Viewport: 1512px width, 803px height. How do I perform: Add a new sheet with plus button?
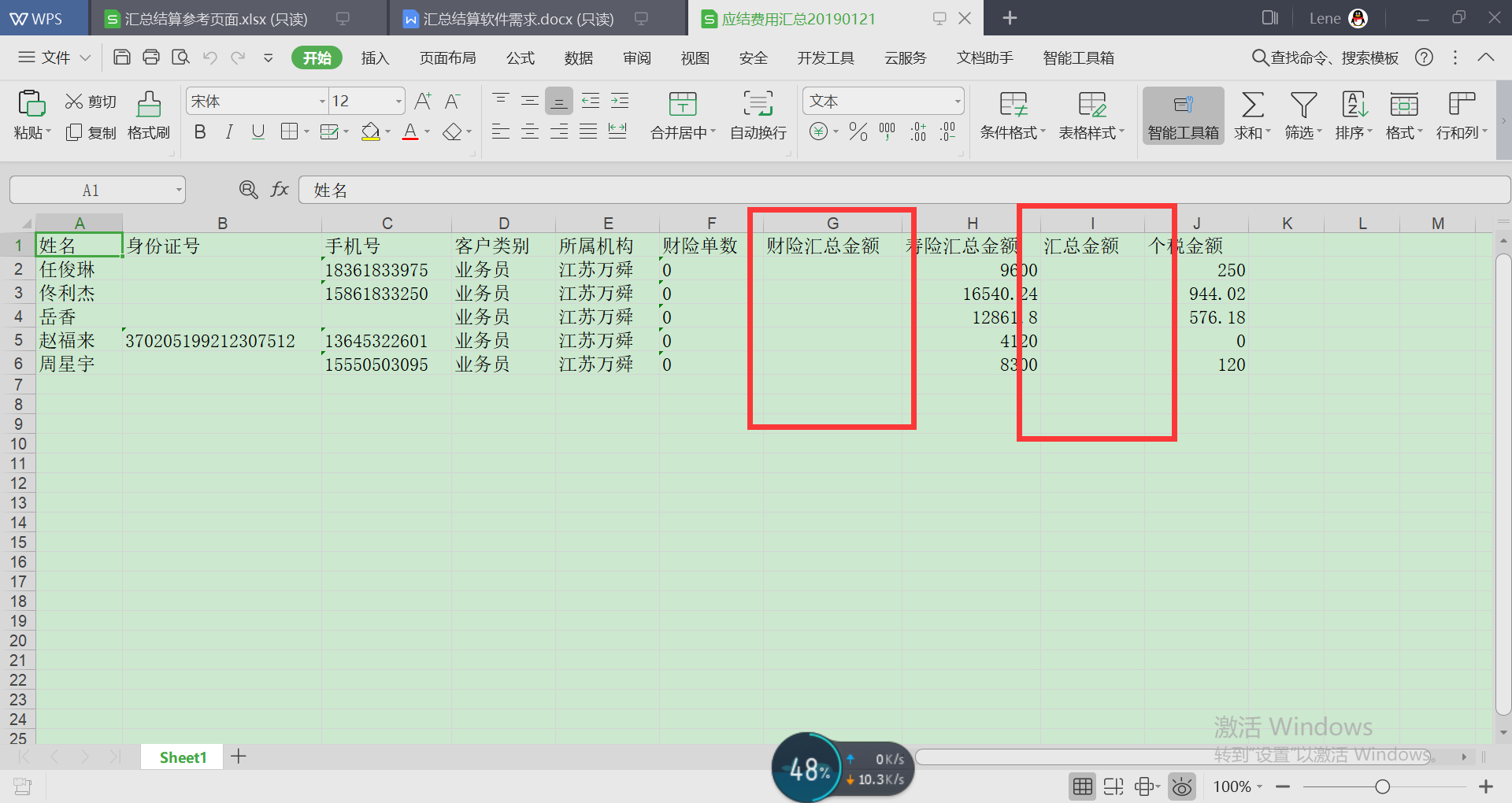click(x=239, y=757)
